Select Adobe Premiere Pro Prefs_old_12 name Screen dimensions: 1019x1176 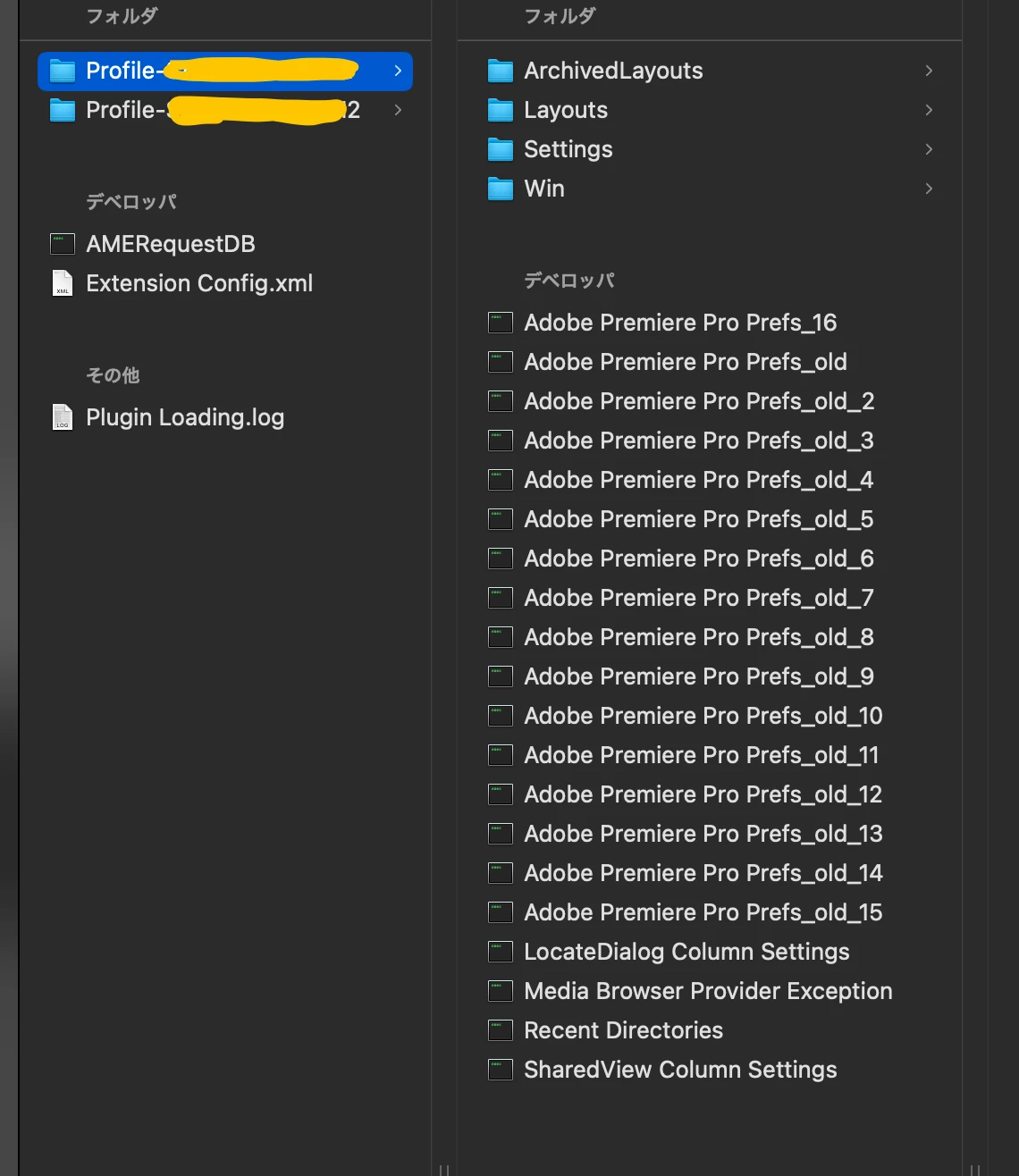coord(703,794)
